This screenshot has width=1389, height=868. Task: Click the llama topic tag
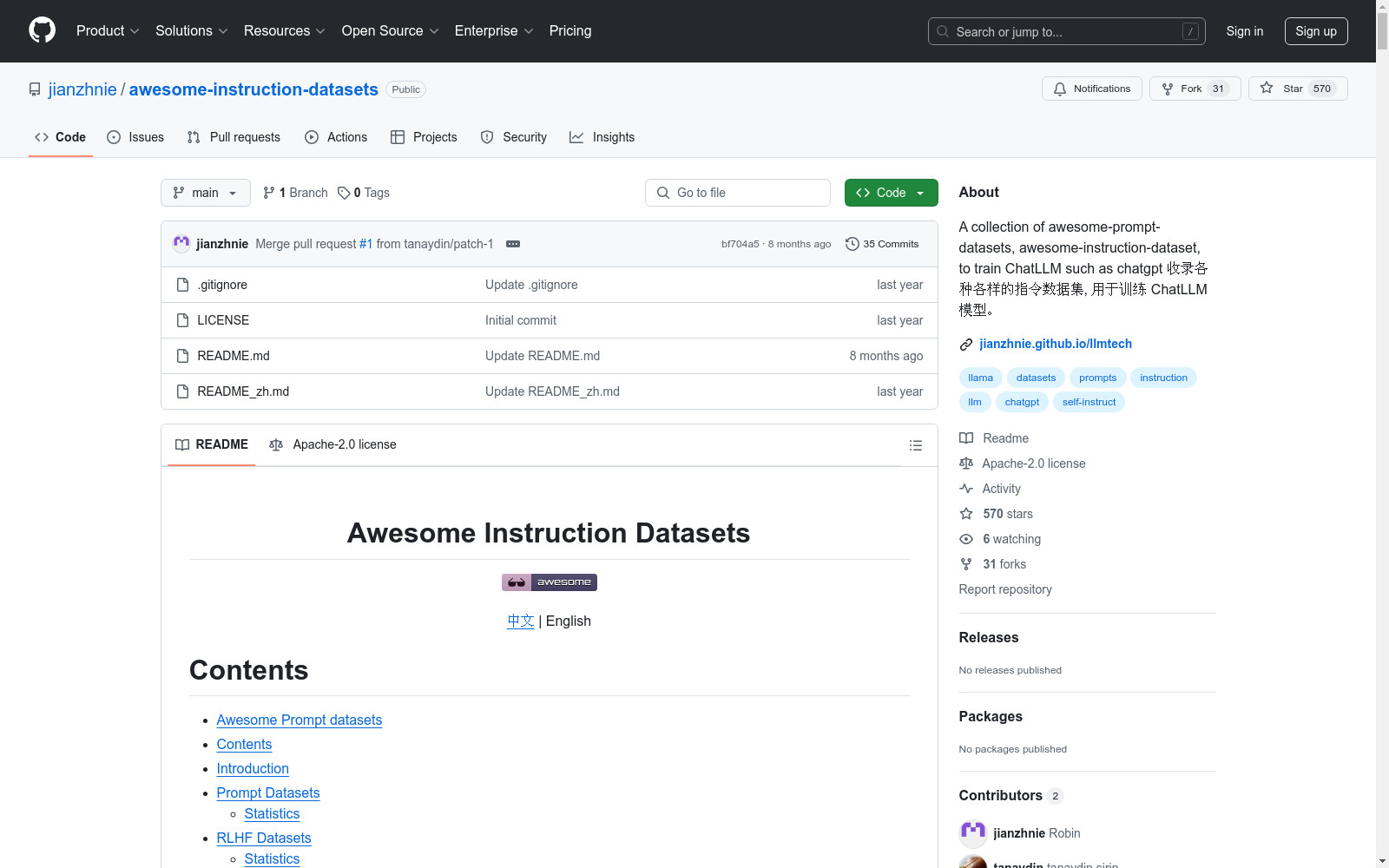[x=981, y=378]
